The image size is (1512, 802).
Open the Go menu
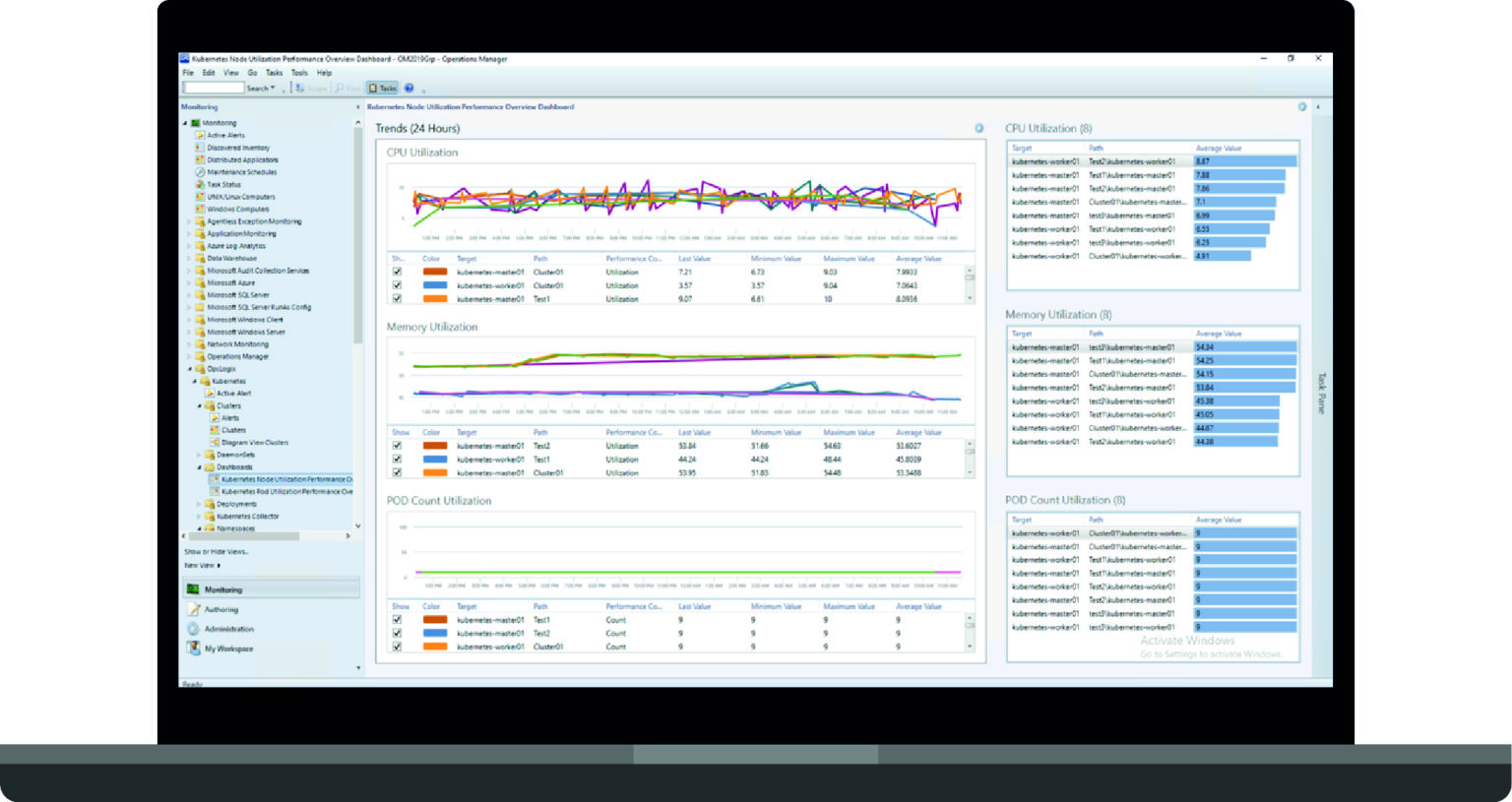252,73
